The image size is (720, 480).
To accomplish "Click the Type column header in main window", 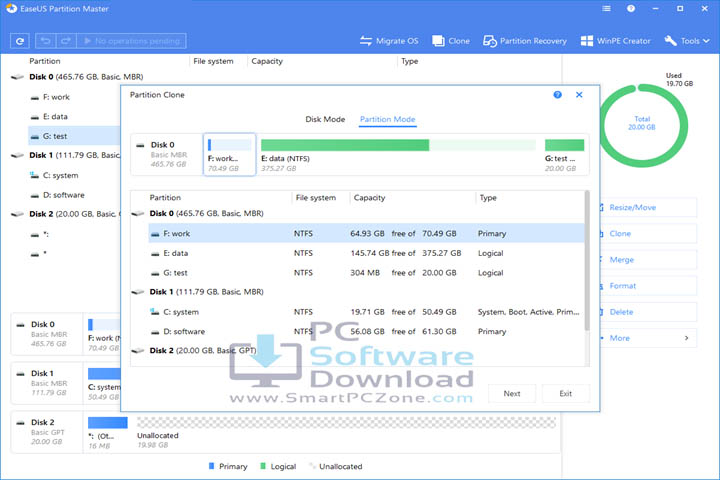I will pos(410,61).
